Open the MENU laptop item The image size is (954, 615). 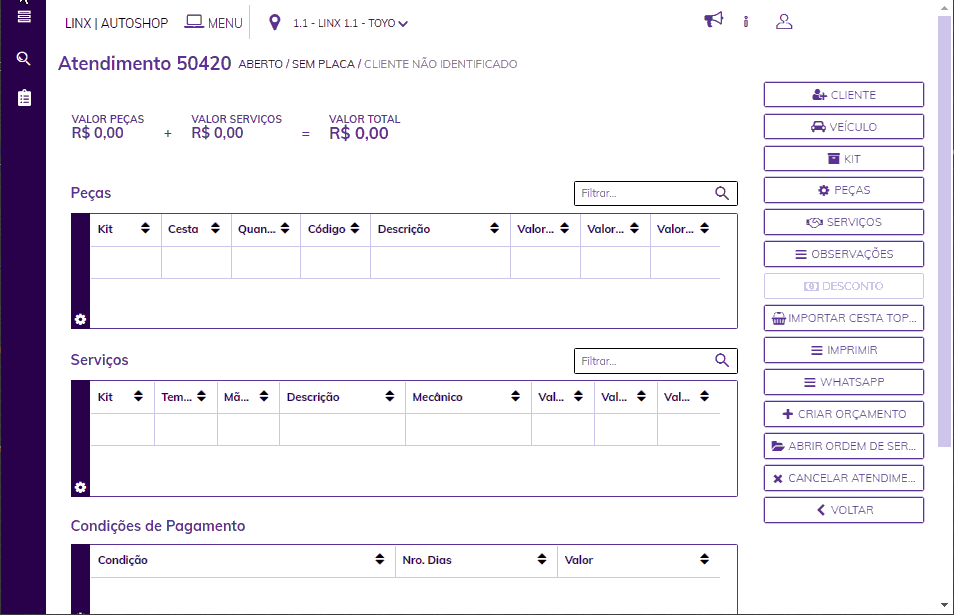pos(214,23)
